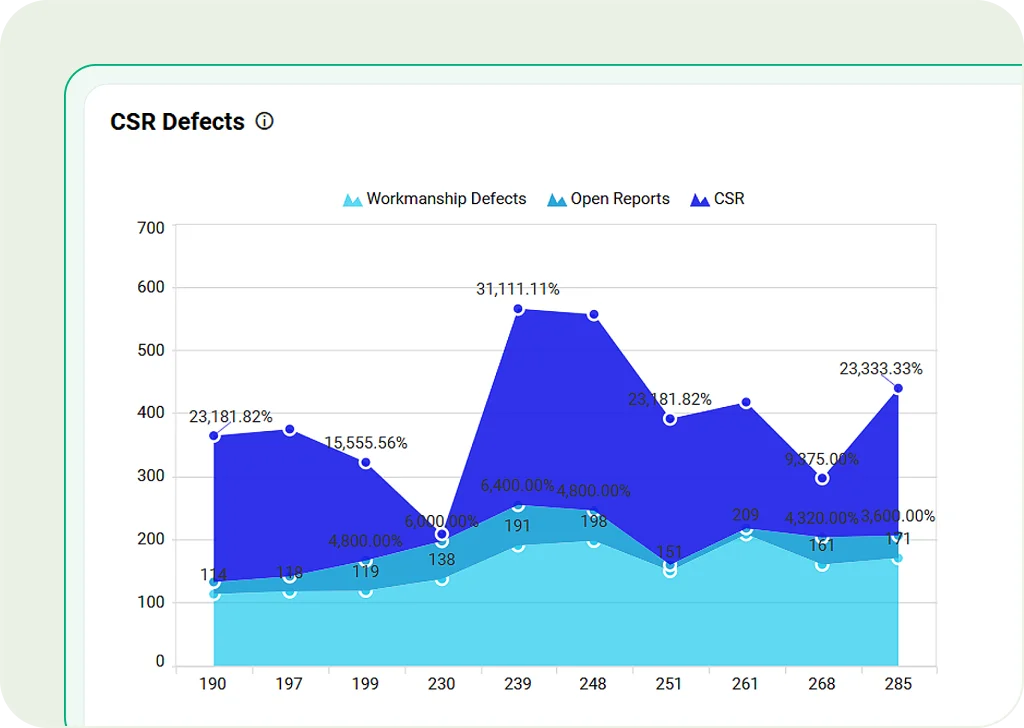Click the CSR data point above x-axis 248
Screen dimensions: 1024x728
pyautogui.click(x=594, y=315)
